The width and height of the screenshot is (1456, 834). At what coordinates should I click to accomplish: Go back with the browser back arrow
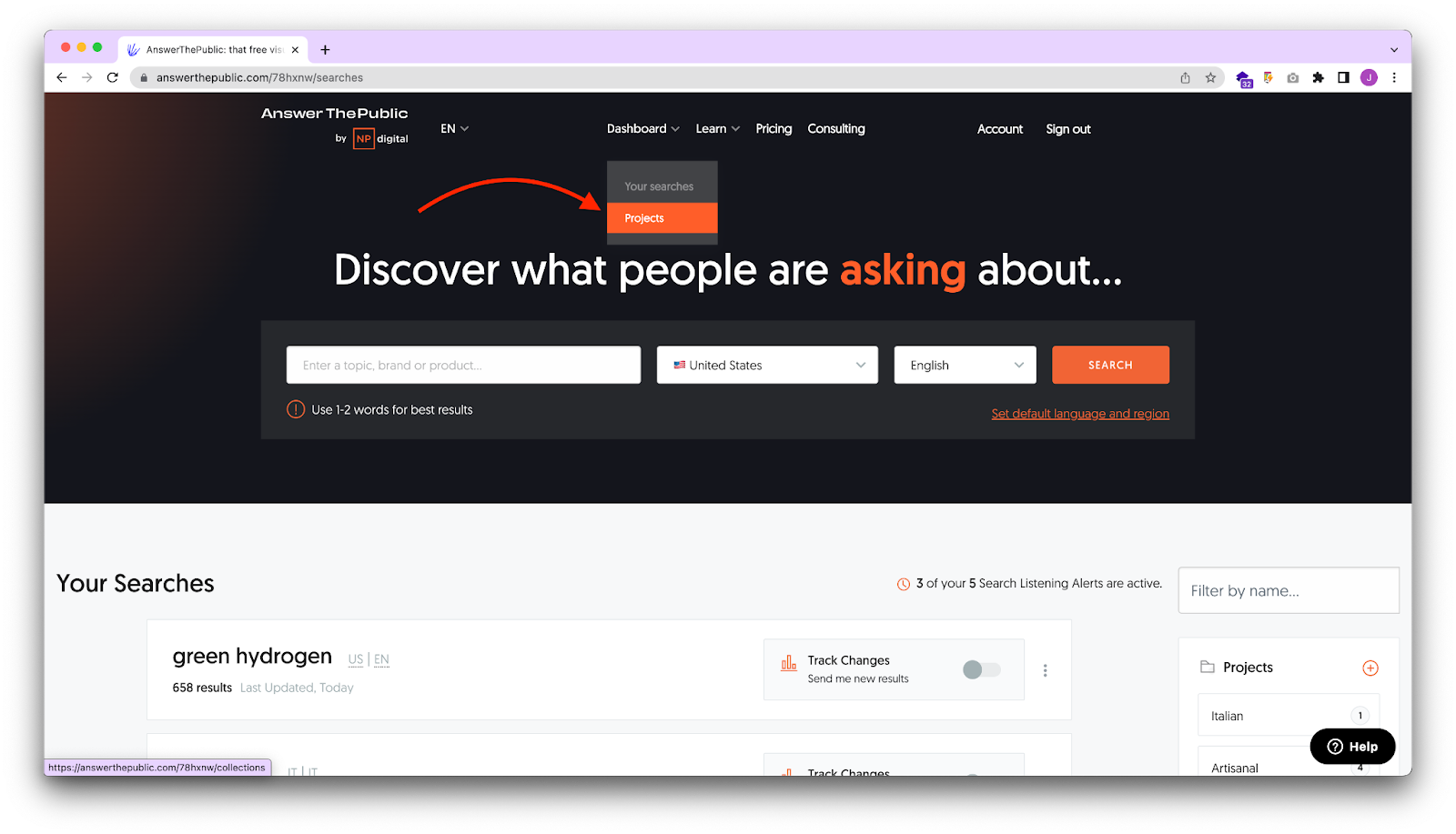click(62, 77)
